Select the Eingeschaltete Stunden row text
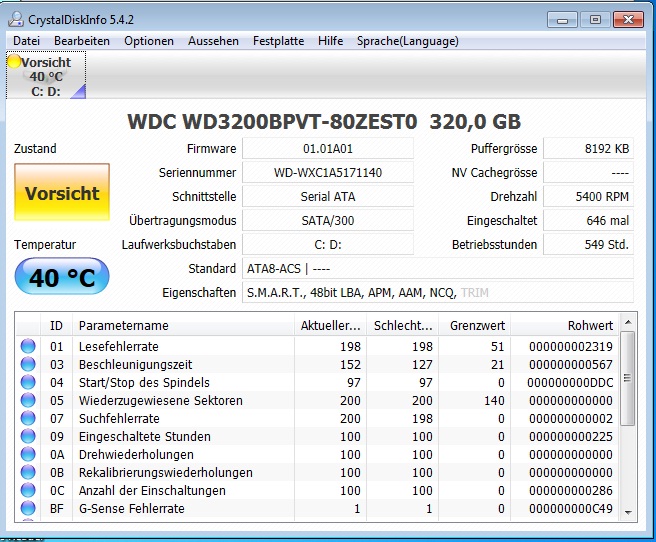The width and height of the screenshot is (656, 542). (144, 436)
